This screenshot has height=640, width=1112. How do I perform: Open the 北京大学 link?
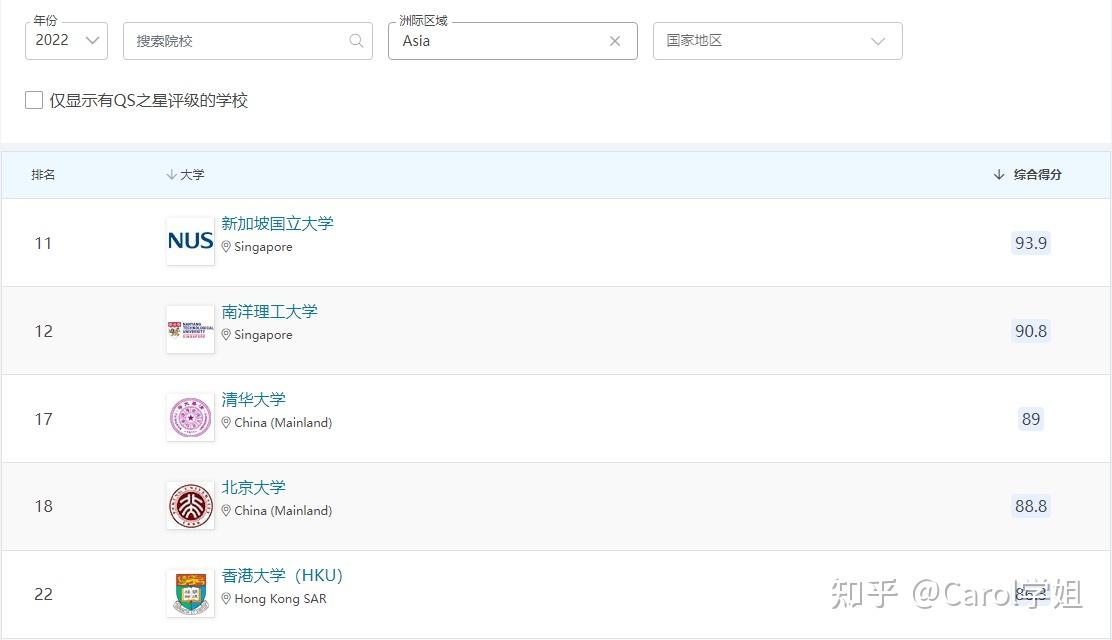(x=253, y=487)
